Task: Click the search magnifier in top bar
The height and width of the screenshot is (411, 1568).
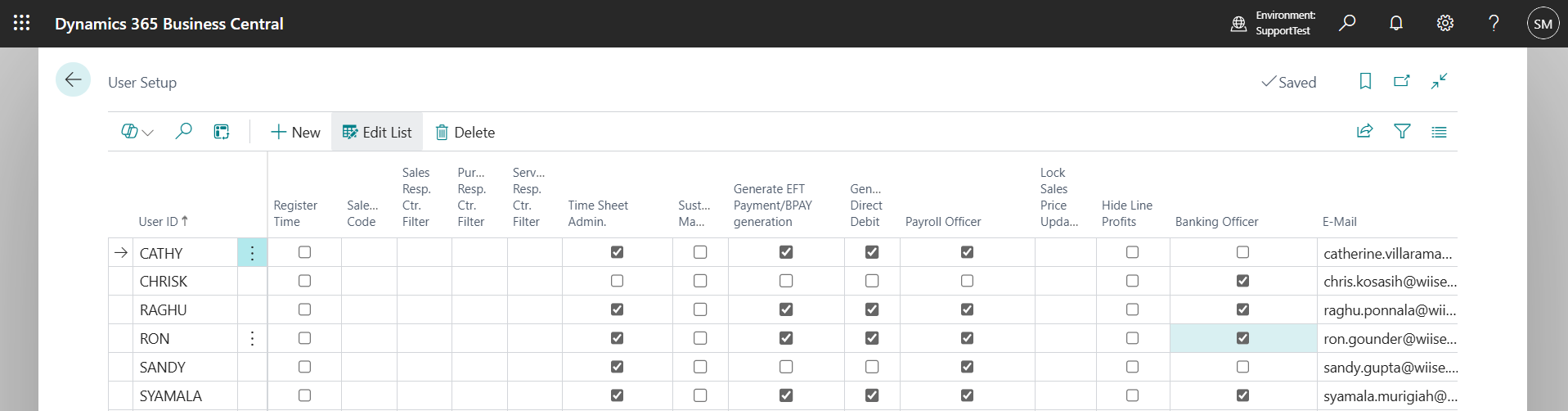Action: [x=1347, y=23]
